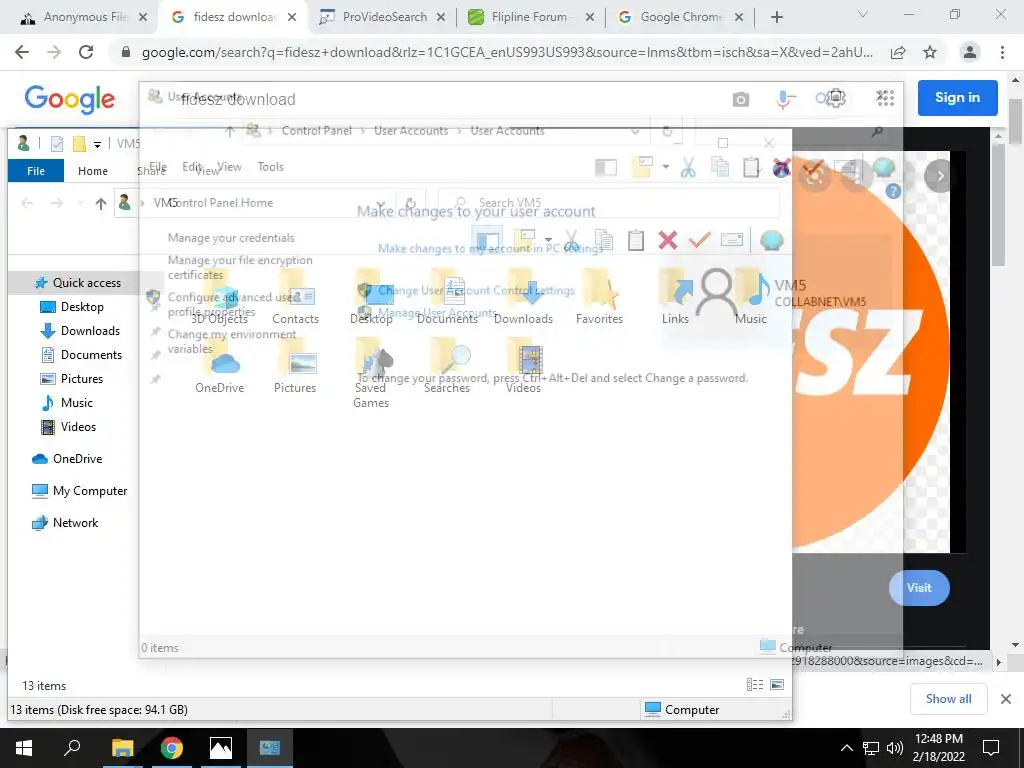Switch to large icons view in status bar
The height and width of the screenshot is (768, 1024).
tap(777, 684)
